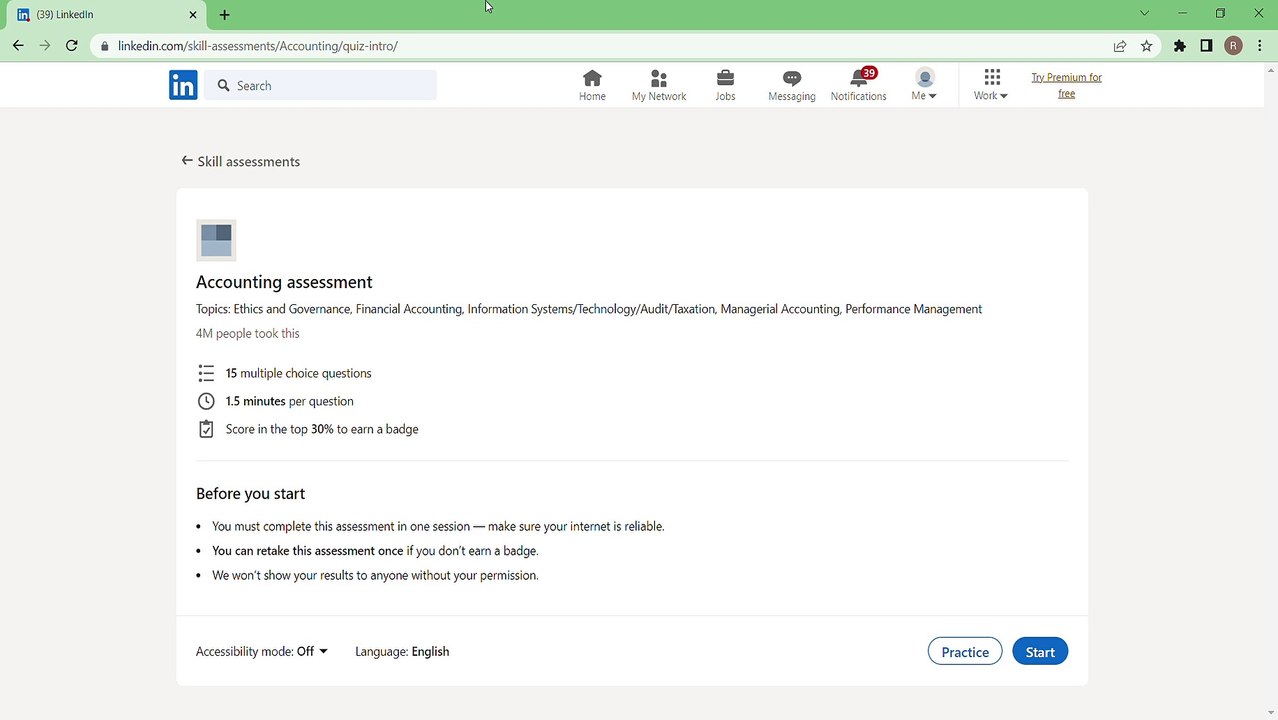Go to the Home feed icon
Viewport: 1278px width, 720px height.
[x=592, y=79]
